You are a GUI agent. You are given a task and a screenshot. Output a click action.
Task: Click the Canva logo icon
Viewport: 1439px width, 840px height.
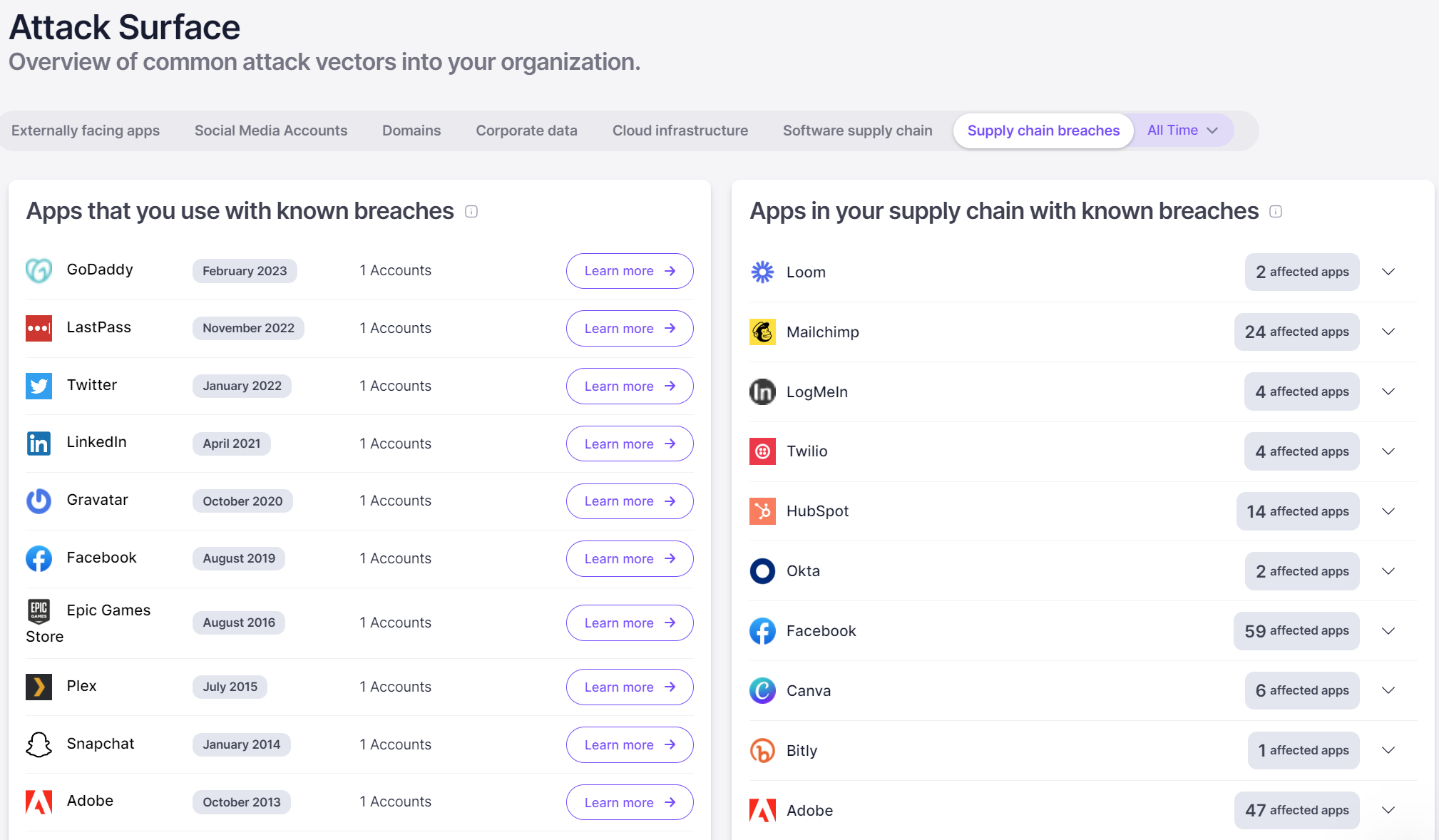[x=762, y=690]
